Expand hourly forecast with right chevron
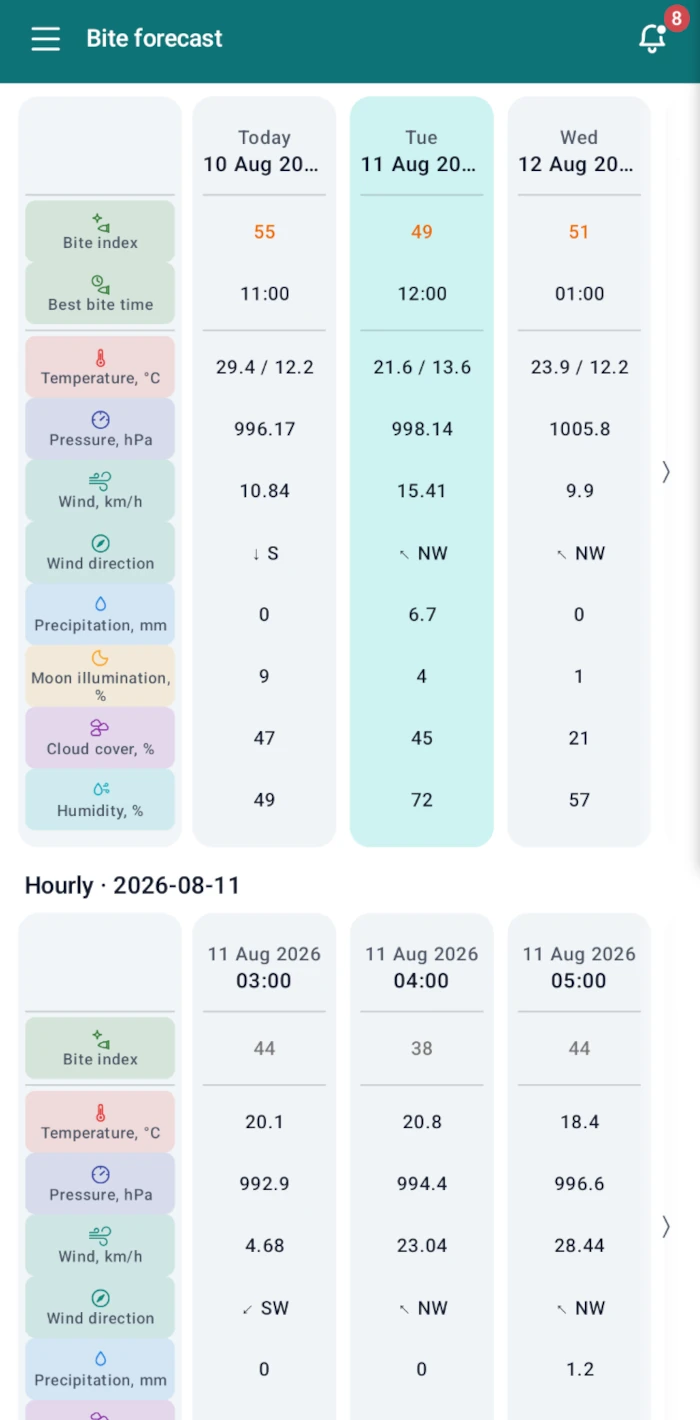The width and height of the screenshot is (700, 1420). (x=666, y=1227)
